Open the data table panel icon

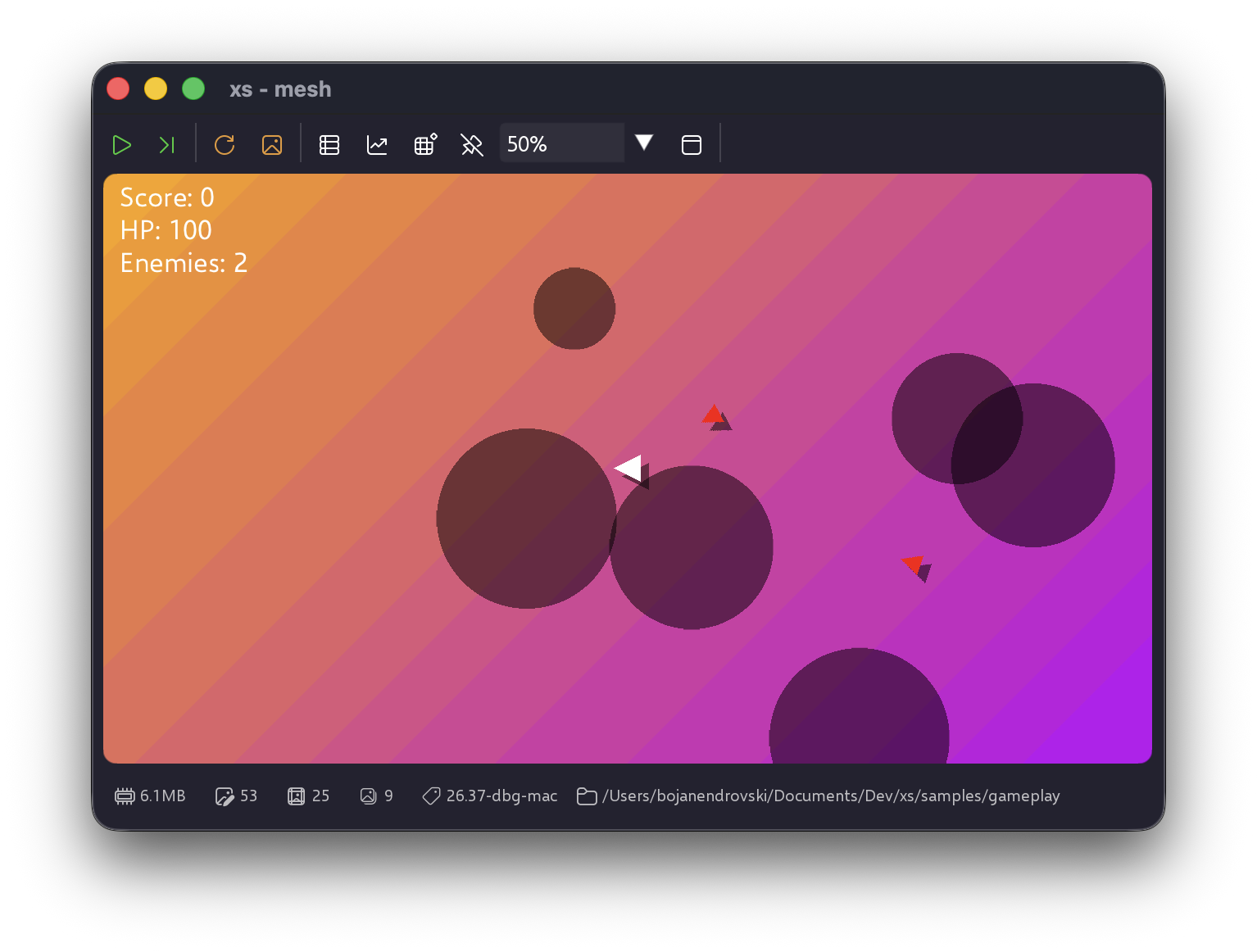[329, 144]
